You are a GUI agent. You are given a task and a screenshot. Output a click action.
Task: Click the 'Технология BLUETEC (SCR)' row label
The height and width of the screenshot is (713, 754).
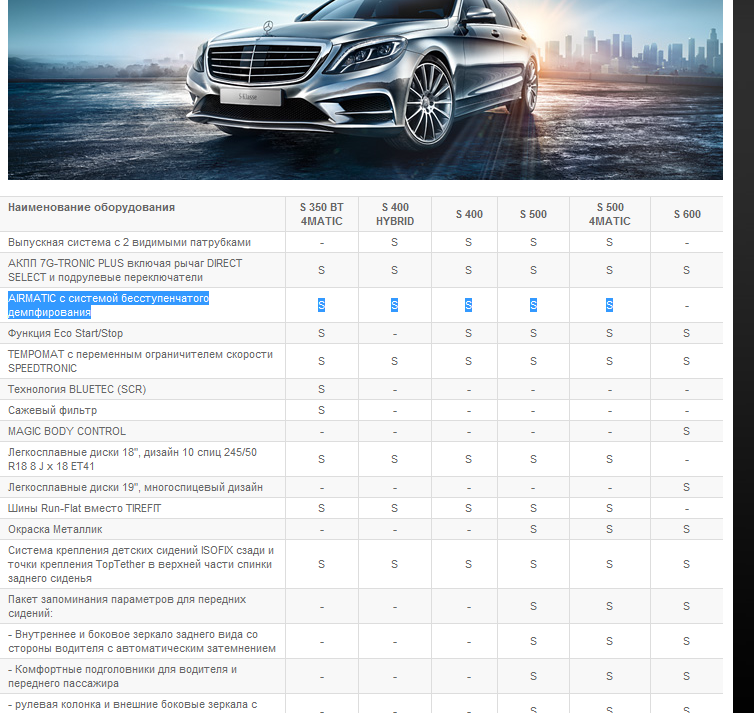[x=77, y=389]
